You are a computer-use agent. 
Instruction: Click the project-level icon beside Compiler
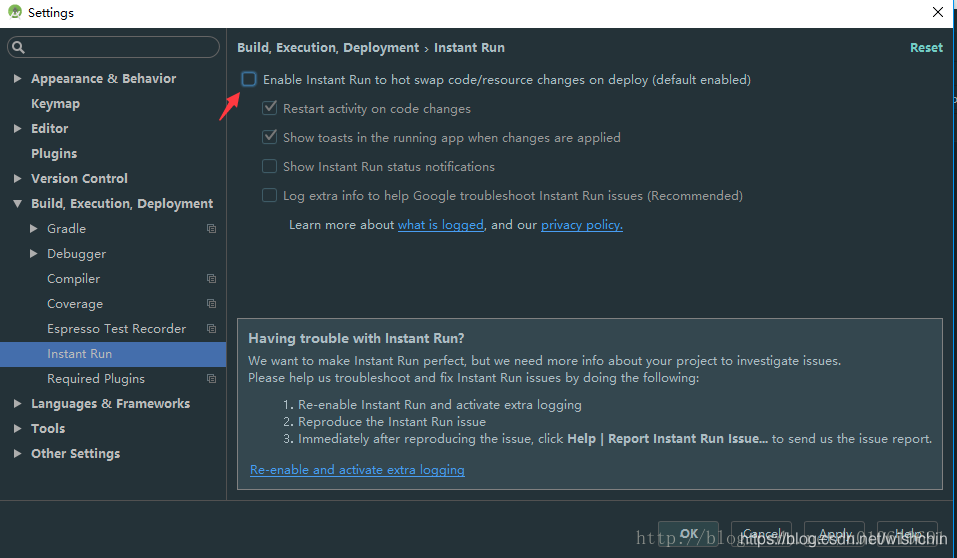[x=211, y=278]
